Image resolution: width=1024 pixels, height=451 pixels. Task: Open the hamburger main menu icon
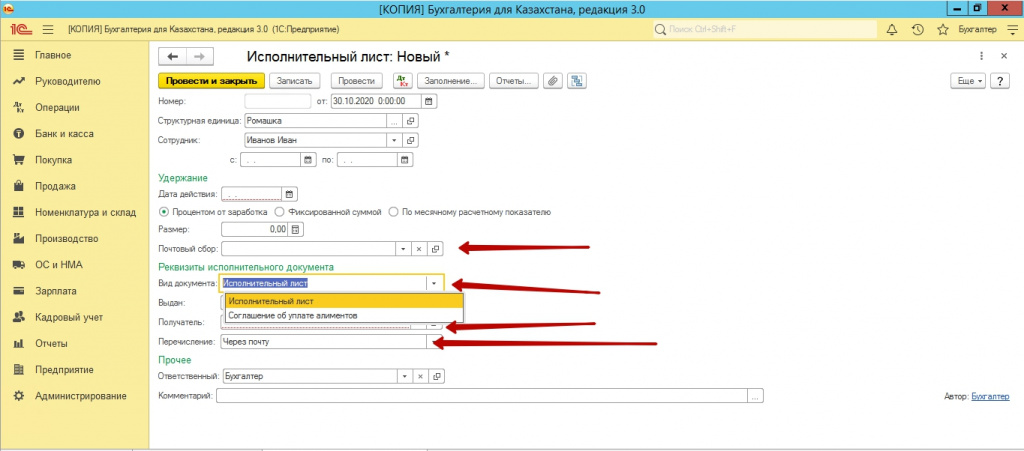pyautogui.click(x=48, y=29)
